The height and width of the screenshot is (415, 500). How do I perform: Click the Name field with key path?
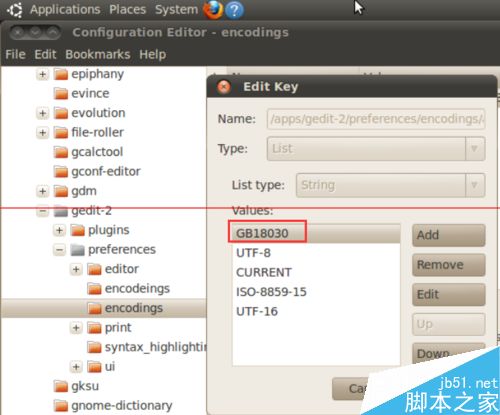376,119
